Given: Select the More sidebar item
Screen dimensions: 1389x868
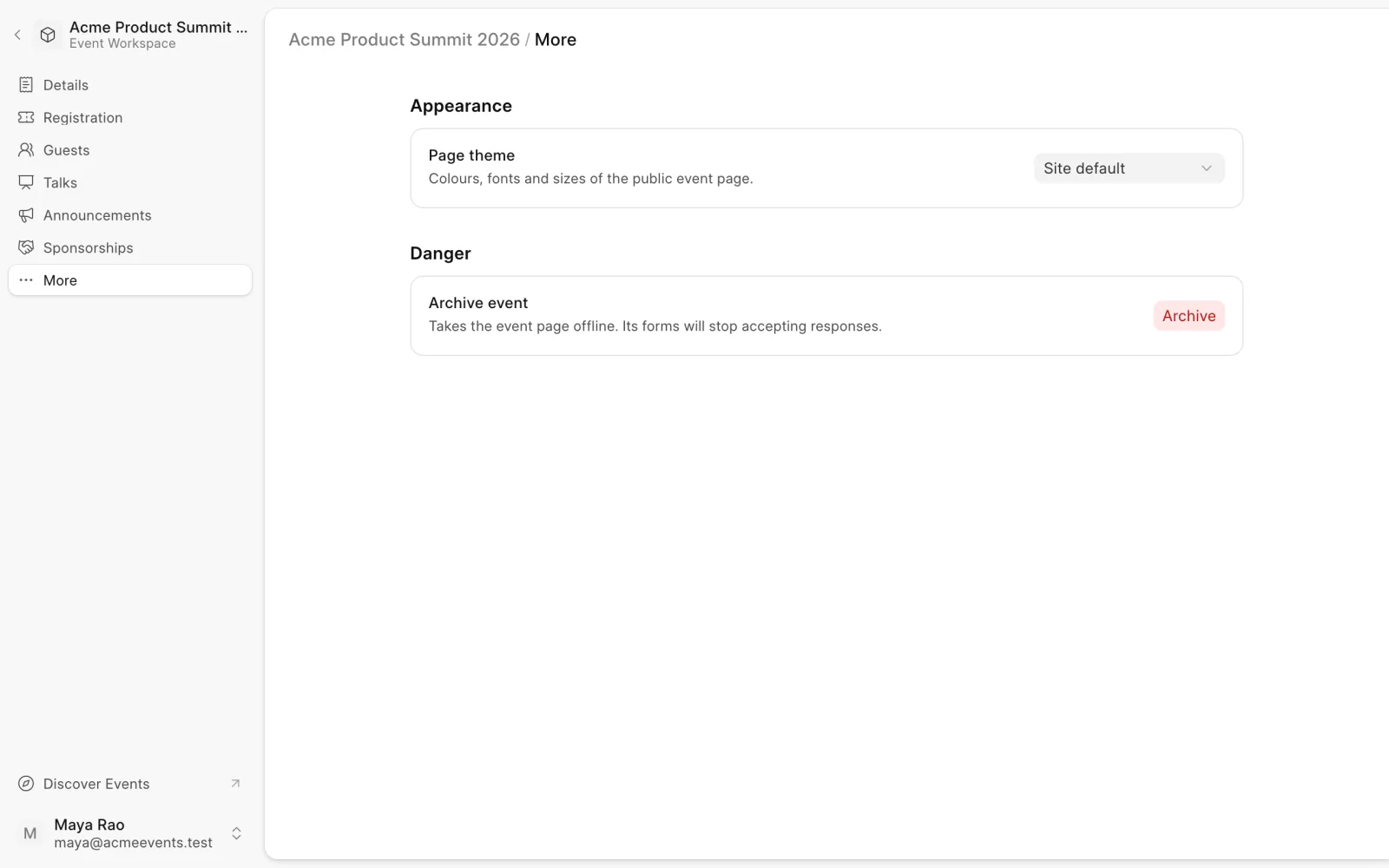Looking at the screenshot, I should [130, 280].
